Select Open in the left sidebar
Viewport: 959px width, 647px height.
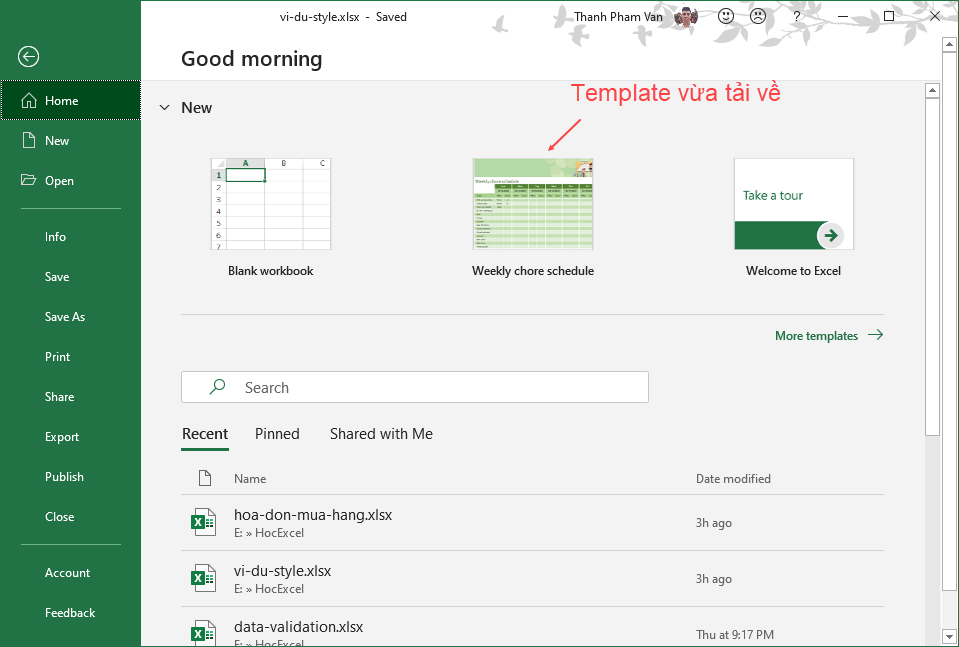[70, 180]
